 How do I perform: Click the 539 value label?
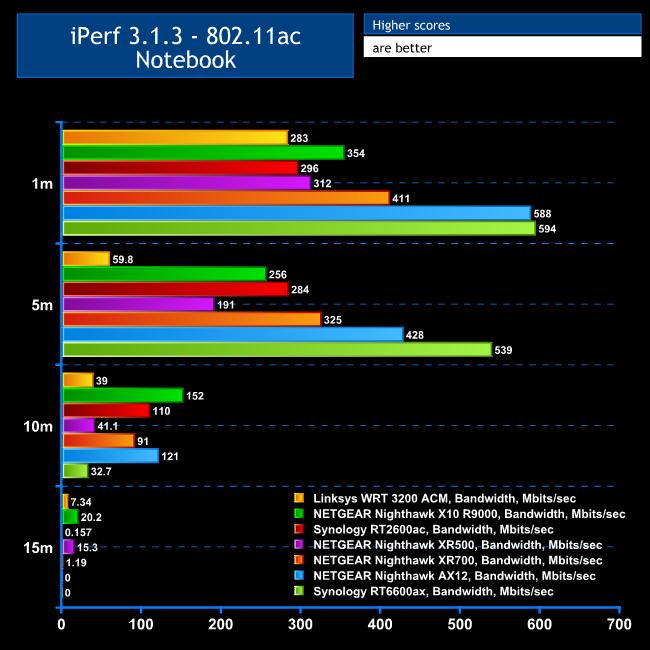click(x=503, y=350)
